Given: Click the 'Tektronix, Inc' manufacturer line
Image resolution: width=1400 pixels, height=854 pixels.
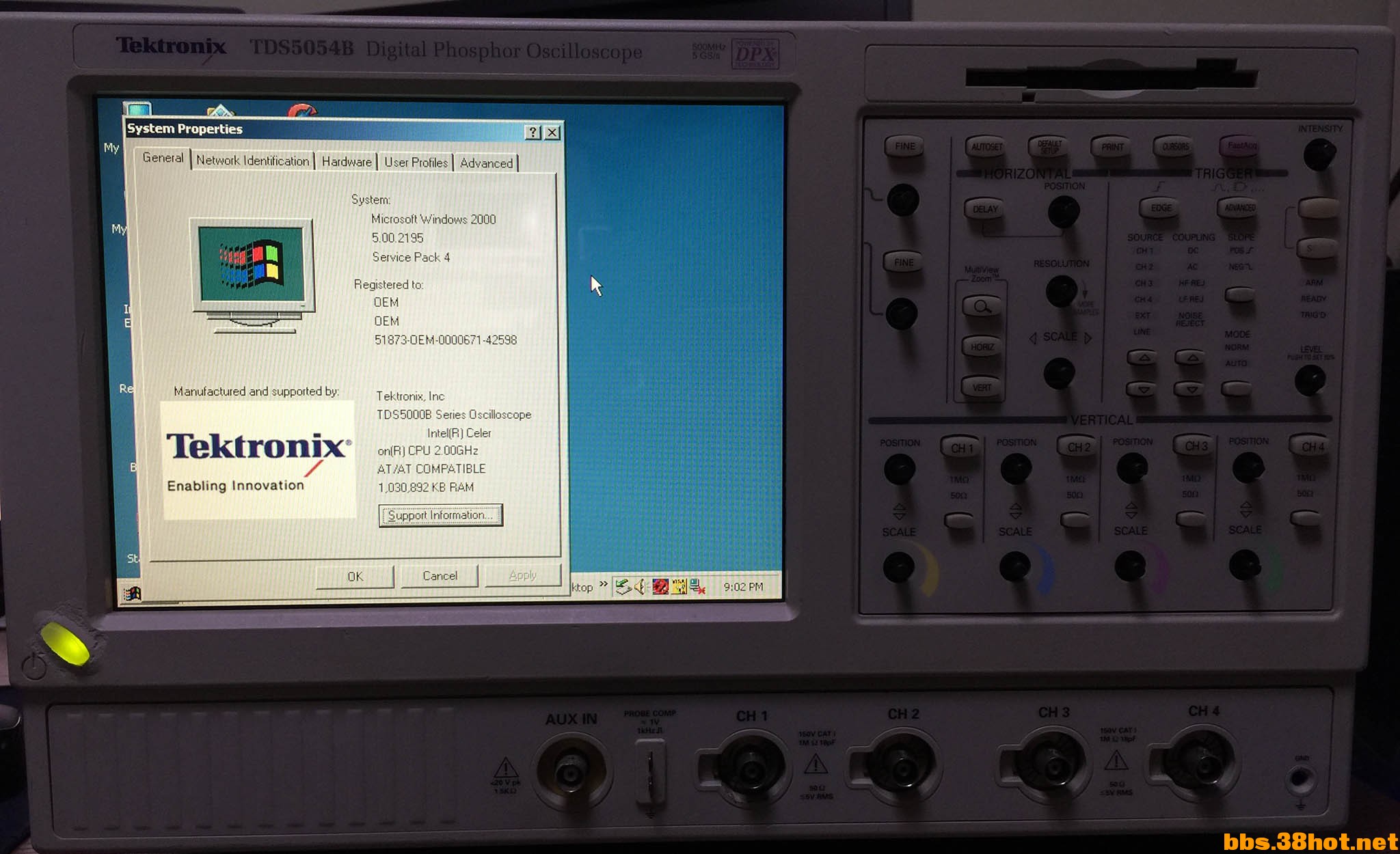Looking at the screenshot, I should pos(410,396).
